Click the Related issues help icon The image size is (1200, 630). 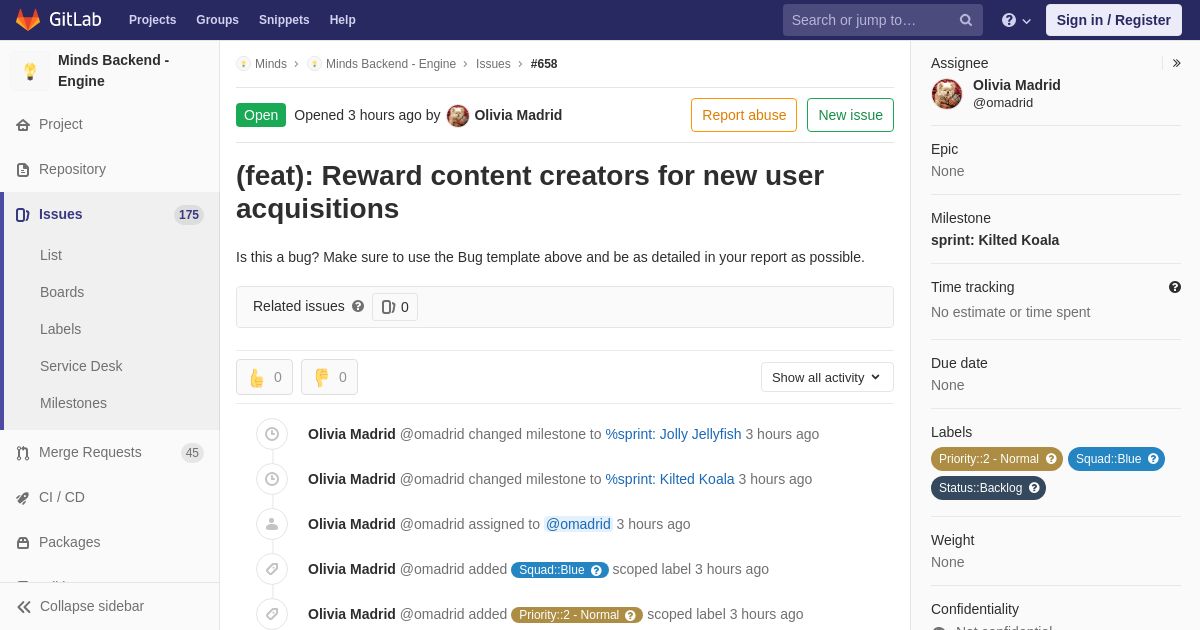pos(358,306)
